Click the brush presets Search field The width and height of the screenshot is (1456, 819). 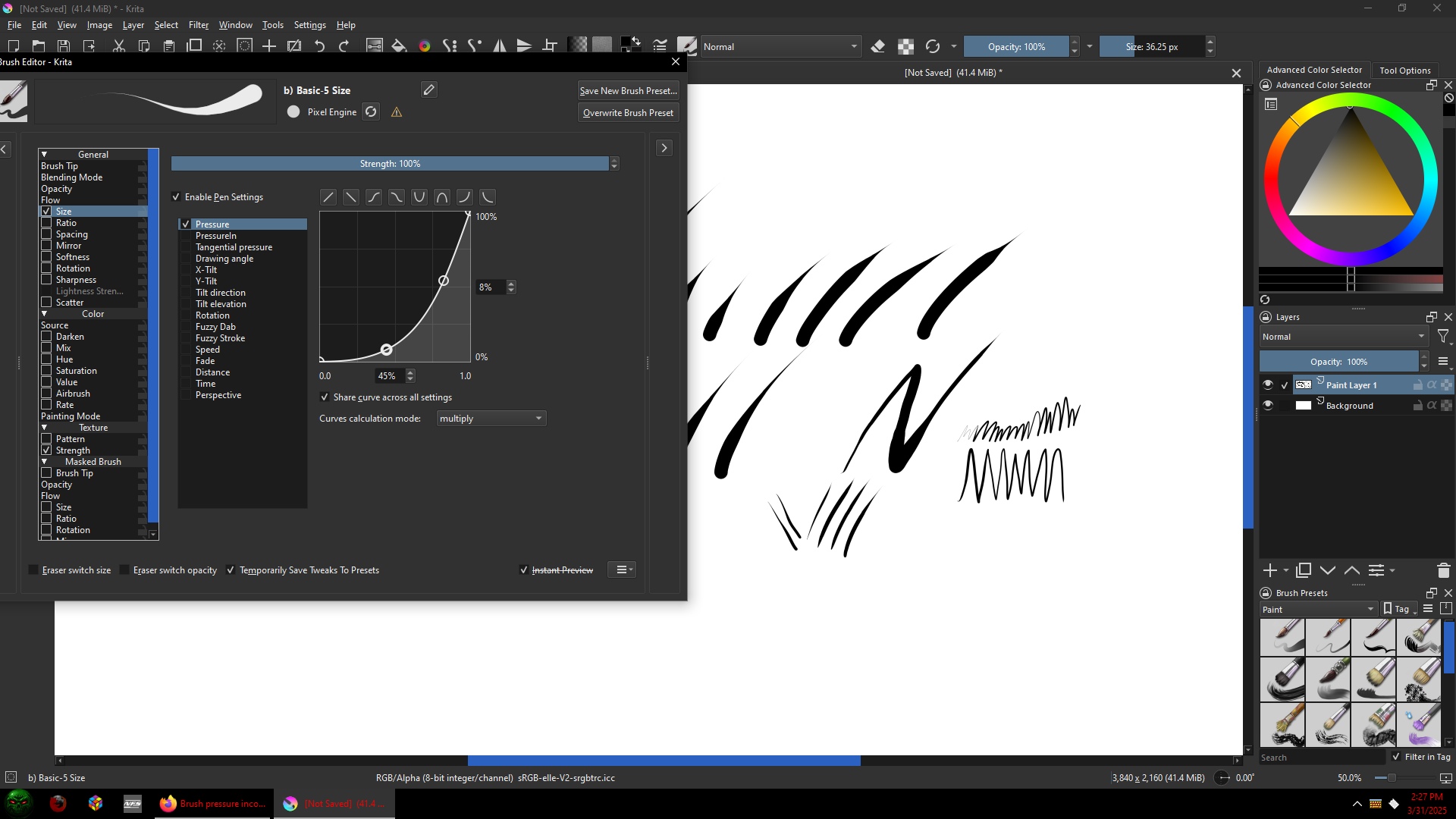coord(1321,758)
